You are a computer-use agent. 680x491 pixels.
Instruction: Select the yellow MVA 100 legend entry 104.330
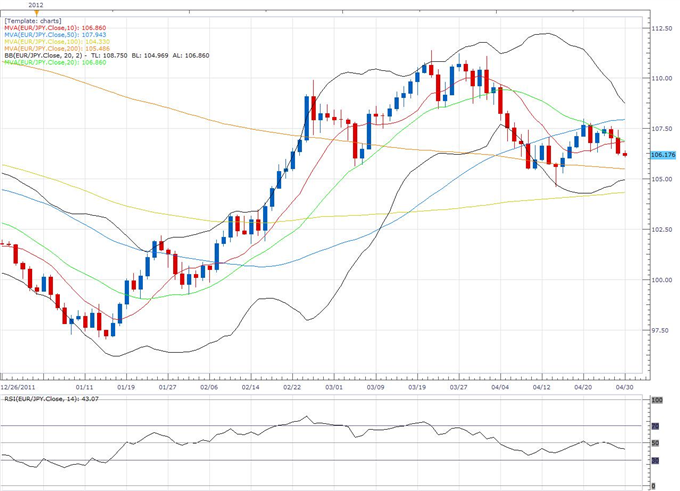click(57, 42)
